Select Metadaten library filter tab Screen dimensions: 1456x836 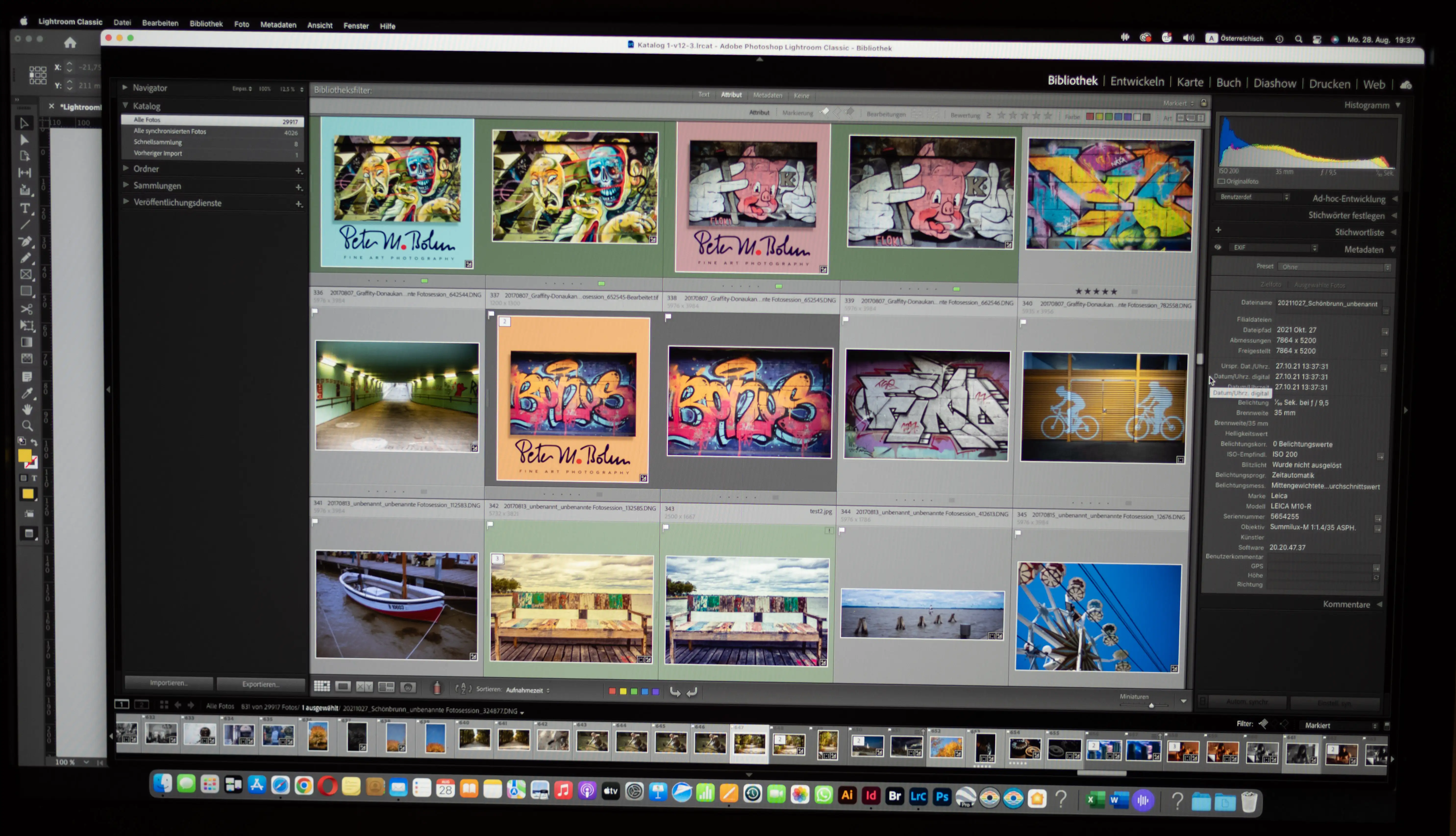(767, 95)
